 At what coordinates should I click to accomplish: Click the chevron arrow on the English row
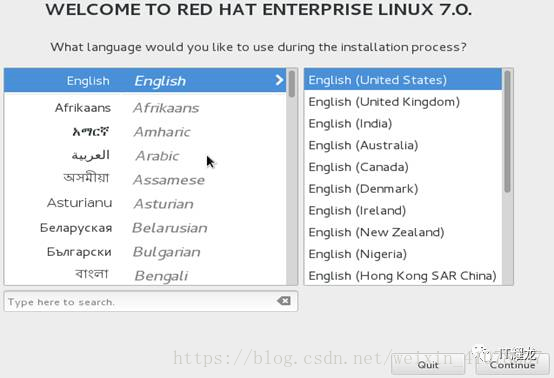pos(279,80)
